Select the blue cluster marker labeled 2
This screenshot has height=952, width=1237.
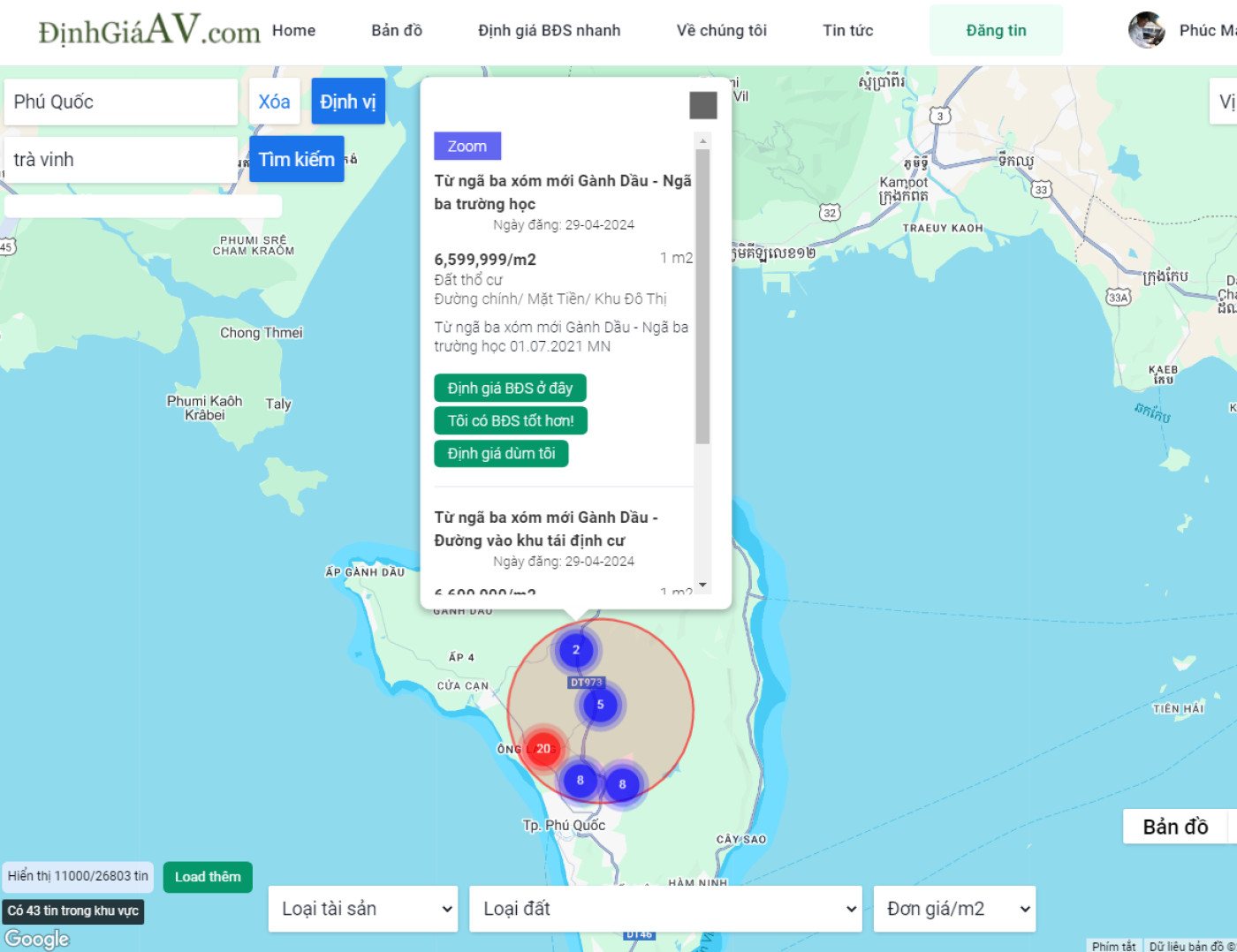(576, 650)
